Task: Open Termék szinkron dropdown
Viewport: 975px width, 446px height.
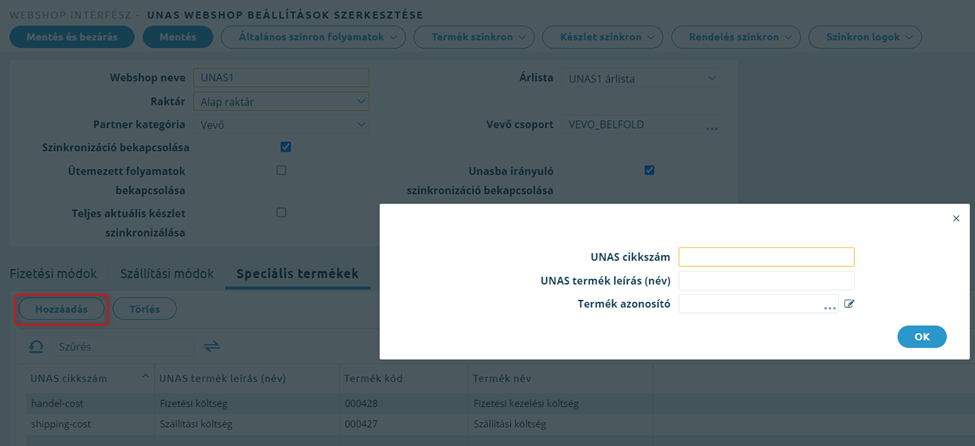Action: tap(473, 37)
